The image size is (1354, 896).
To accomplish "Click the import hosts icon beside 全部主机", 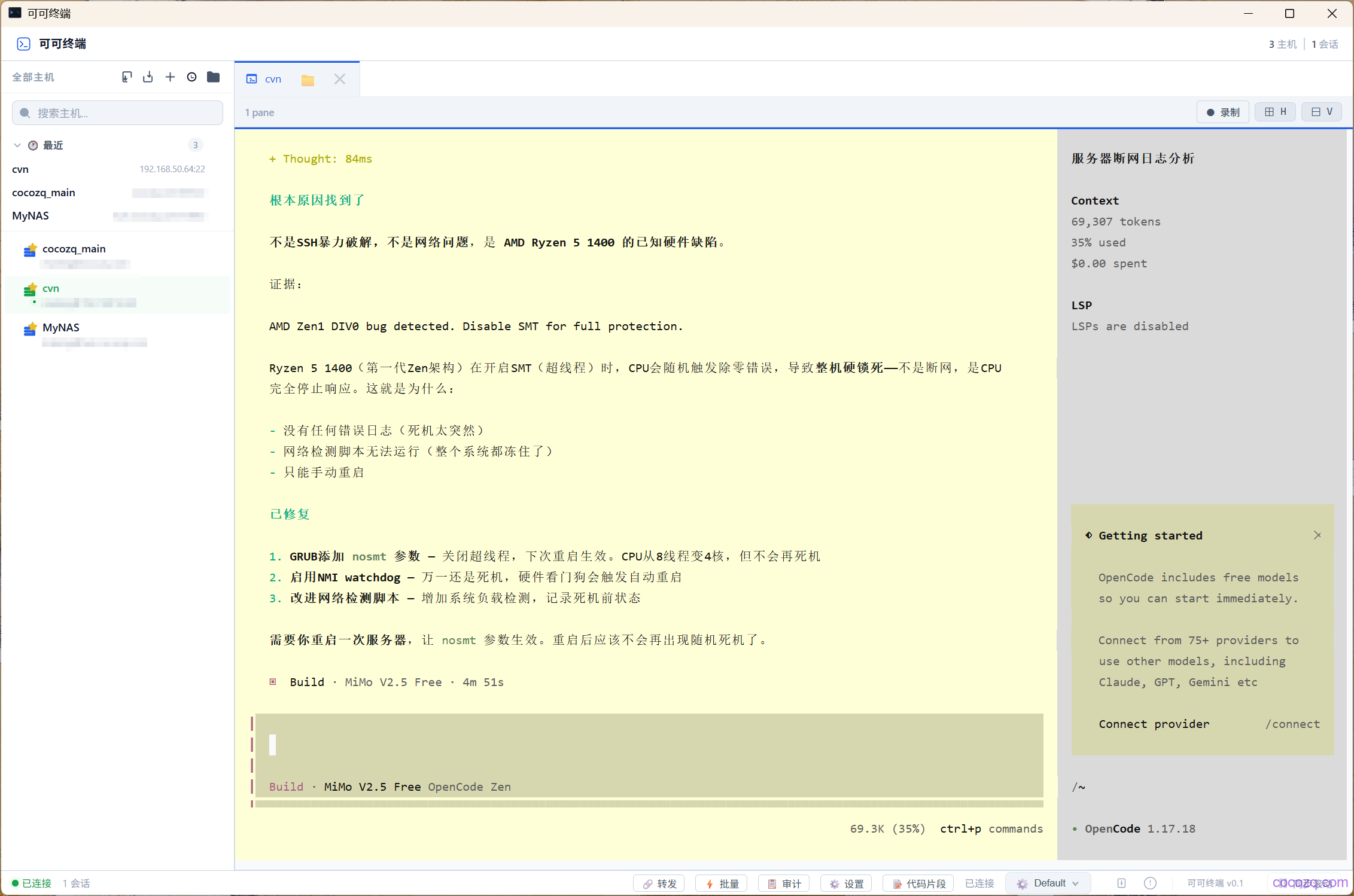I will pyautogui.click(x=126, y=77).
